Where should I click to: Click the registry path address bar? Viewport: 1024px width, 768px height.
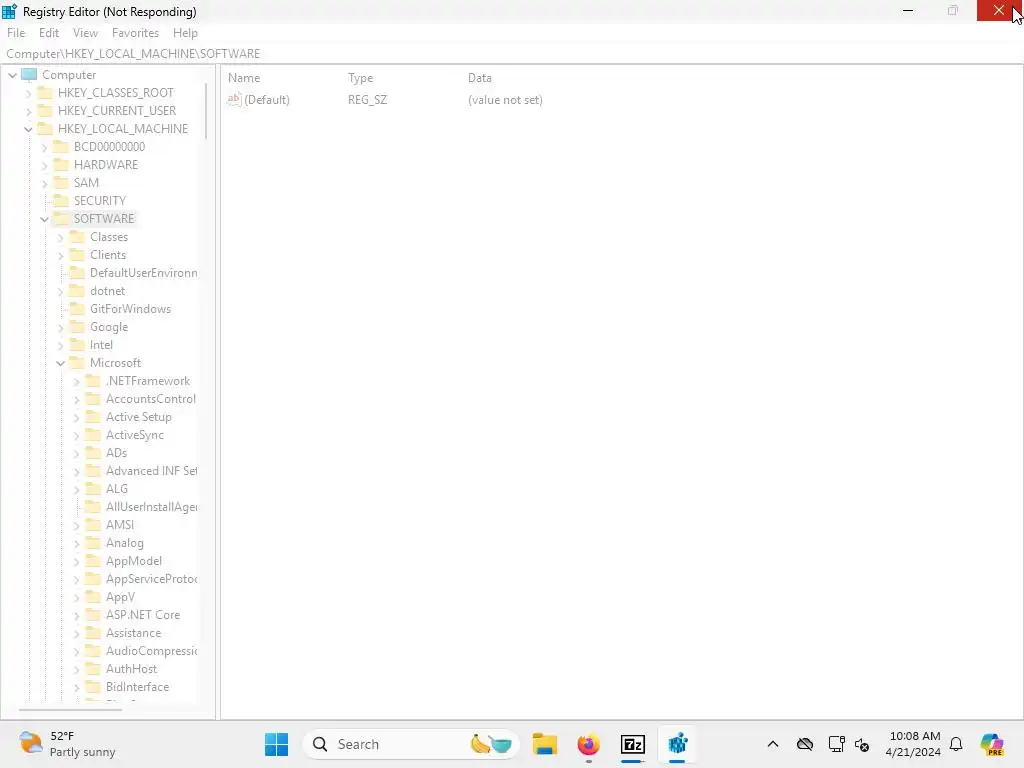(512, 54)
